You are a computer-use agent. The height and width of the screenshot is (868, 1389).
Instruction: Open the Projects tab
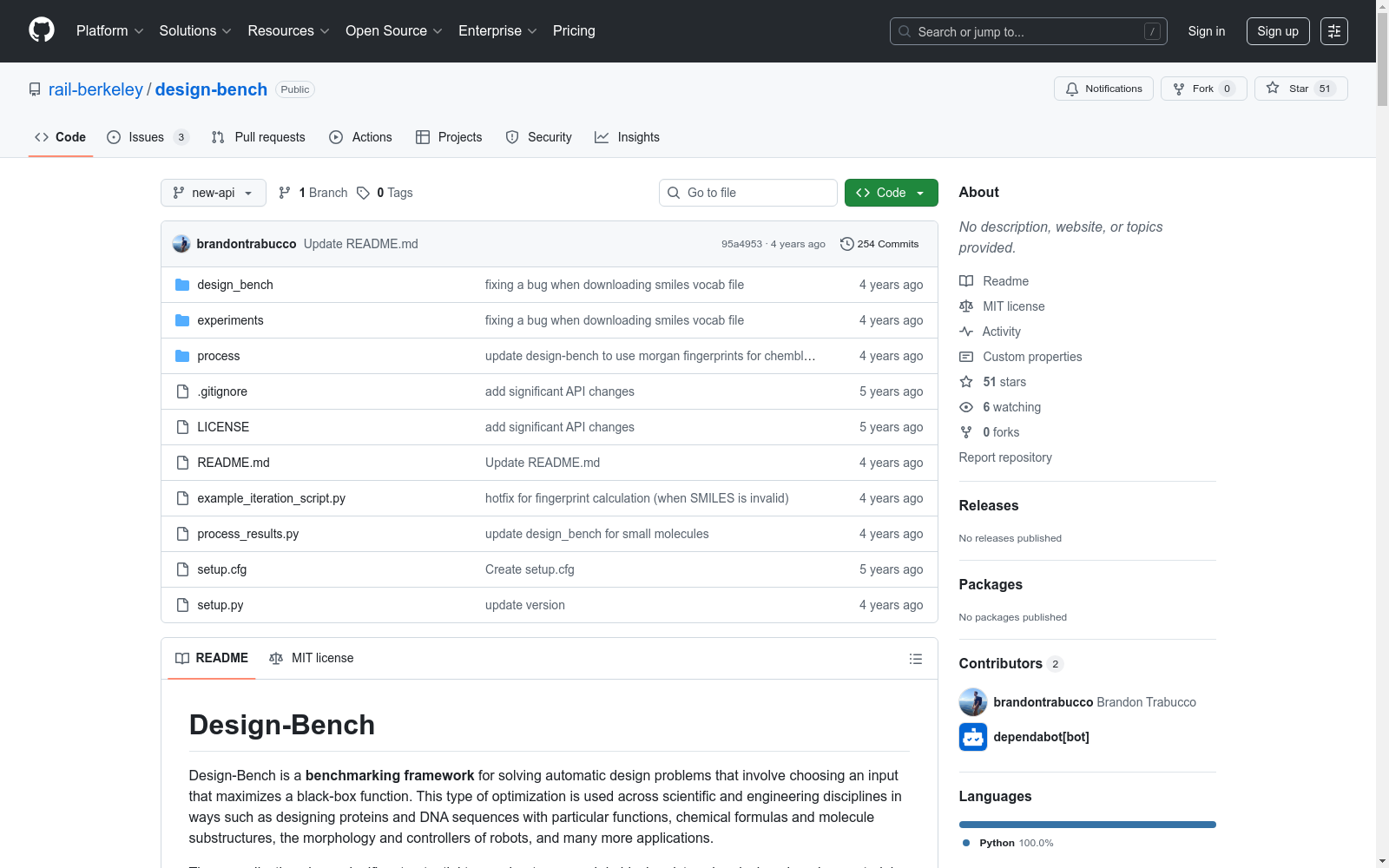click(449, 137)
